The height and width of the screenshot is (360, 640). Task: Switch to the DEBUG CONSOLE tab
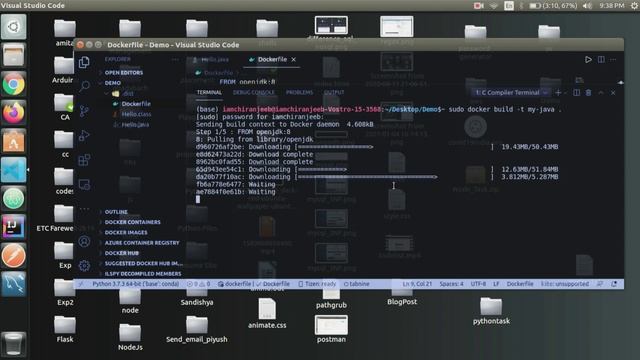pyautogui.click(x=253, y=93)
